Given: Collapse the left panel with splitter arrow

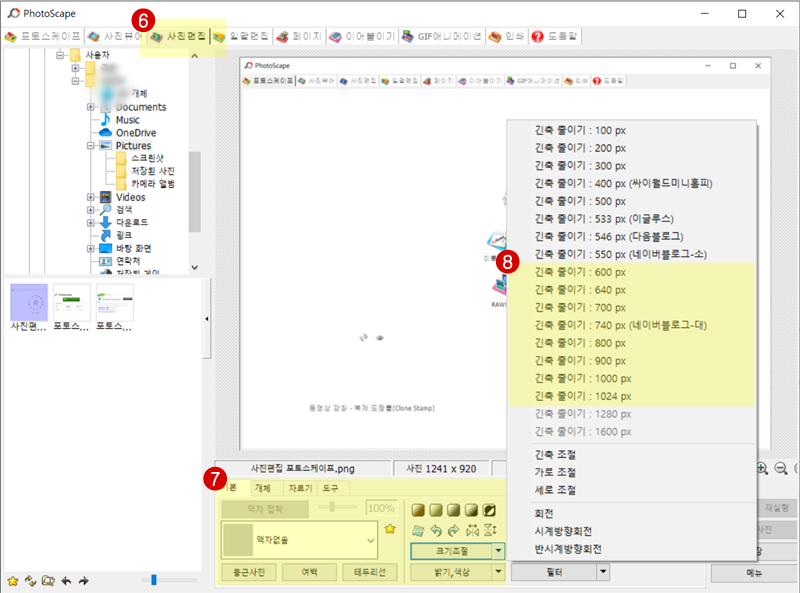Looking at the screenshot, I should click(207, 319).
